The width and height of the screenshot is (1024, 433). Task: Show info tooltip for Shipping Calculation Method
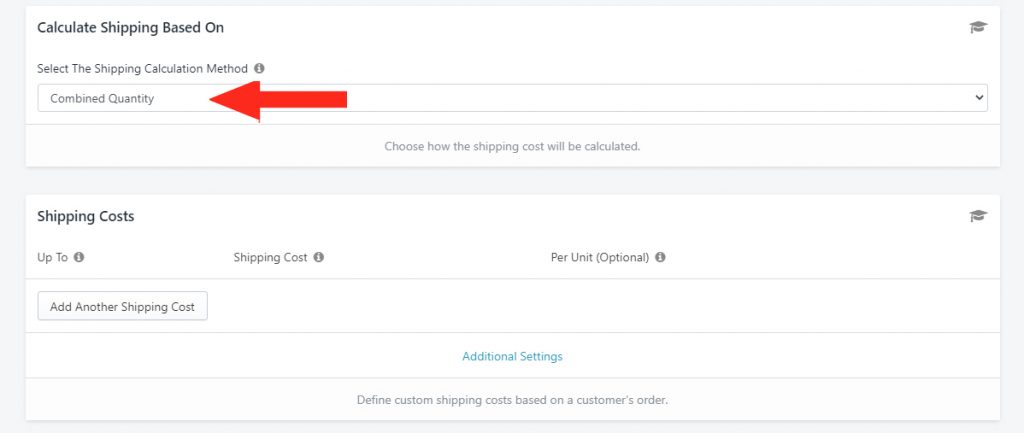[x=259, y=69]
